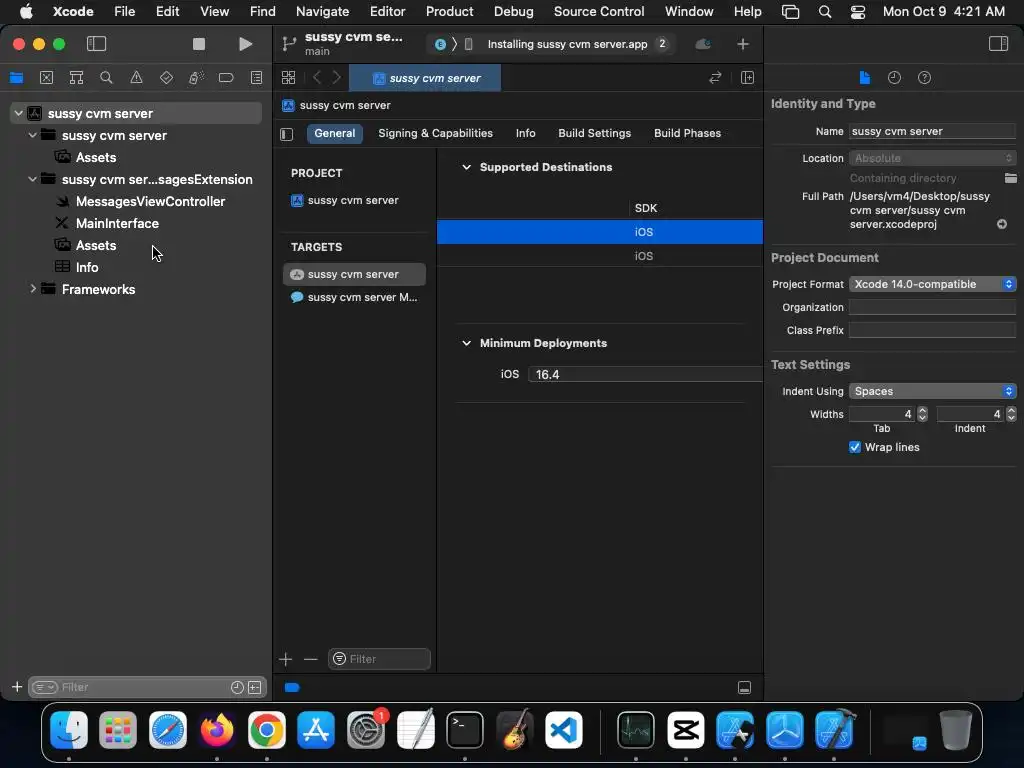Viewport: 1024px width, 768px height.
Task: Collapse Supported Destinations section
Action: click(466, 167)
